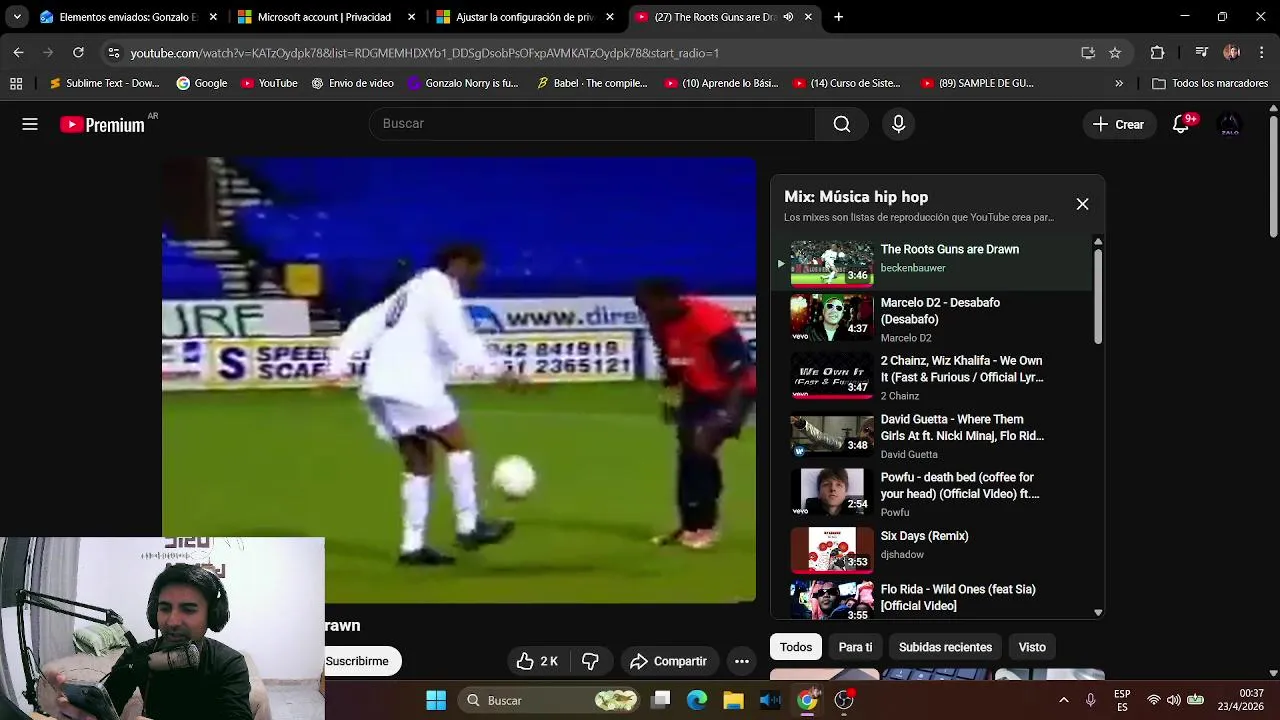
Task: Open YouTube bookmark
Action: (x=269, y=83)
